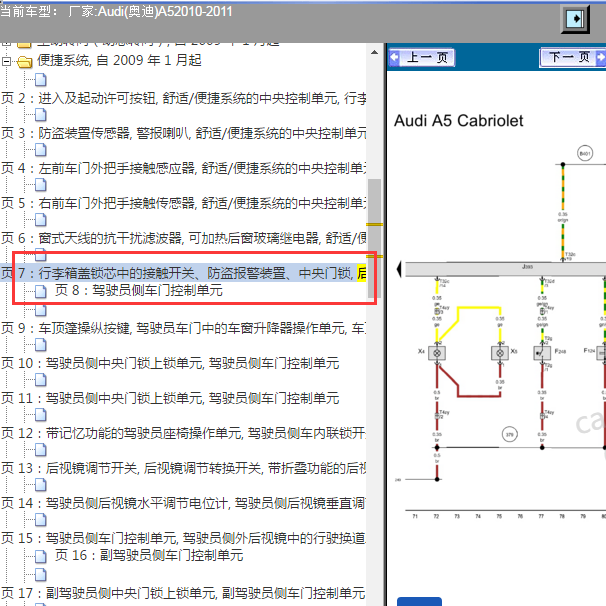Click circled connector B401 atop diagram
The height and width of the screenshot is (606, 606).
point(585,153)
